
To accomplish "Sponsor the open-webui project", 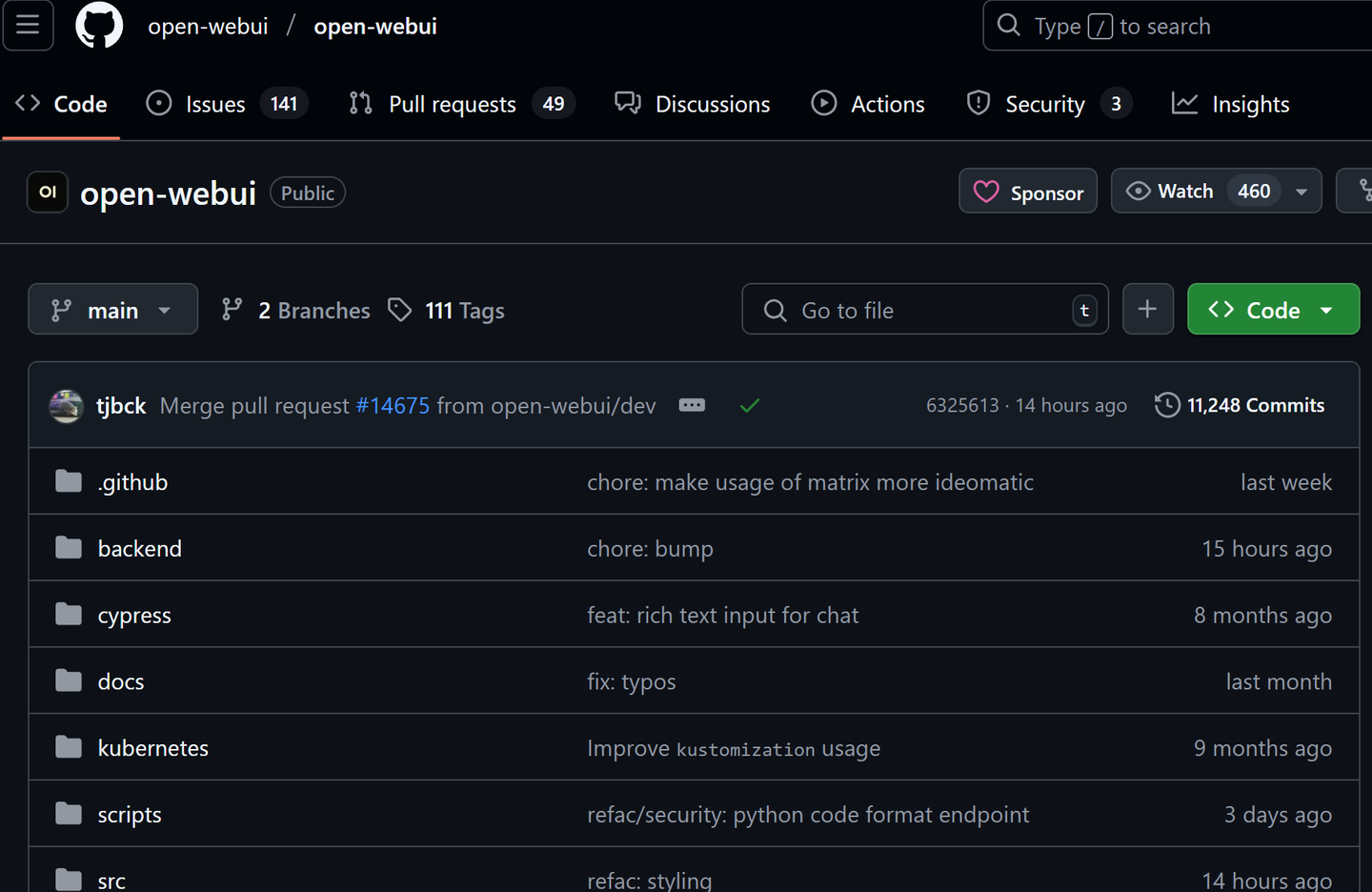I will click(x=1028, y=191).
